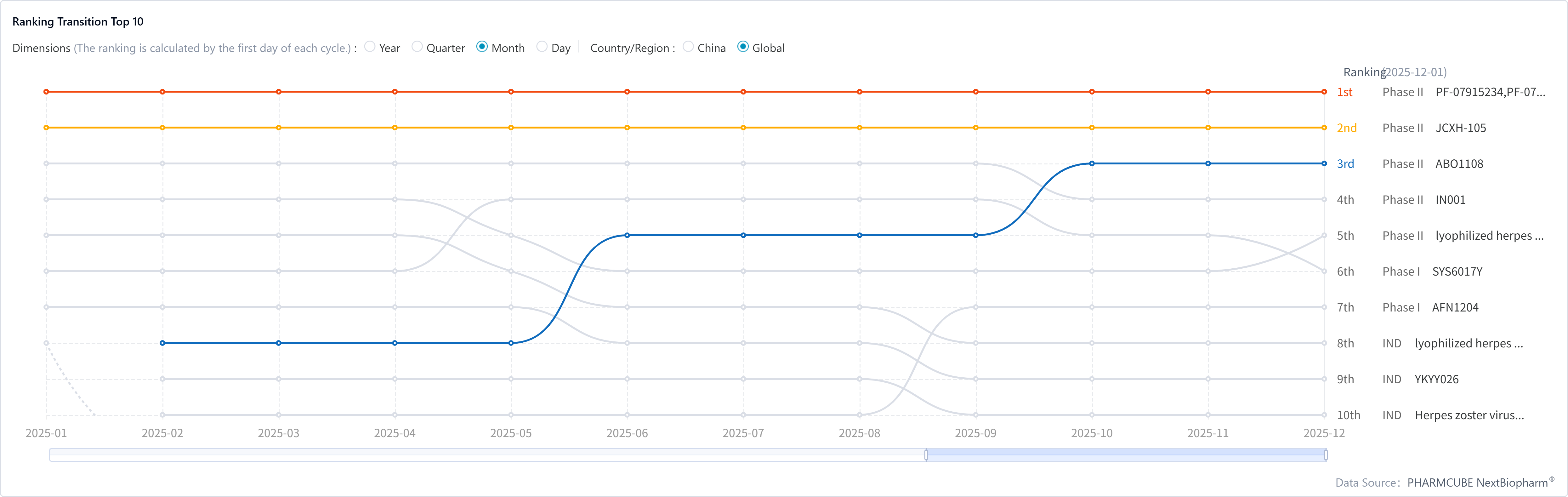Click the IN001 legend entry
1568x497 pixels.
(x=1450, y=200)
